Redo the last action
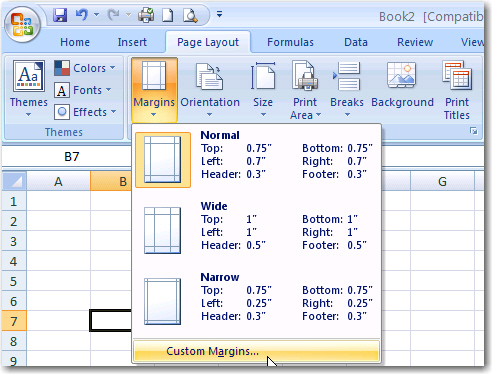 (114, 15)
